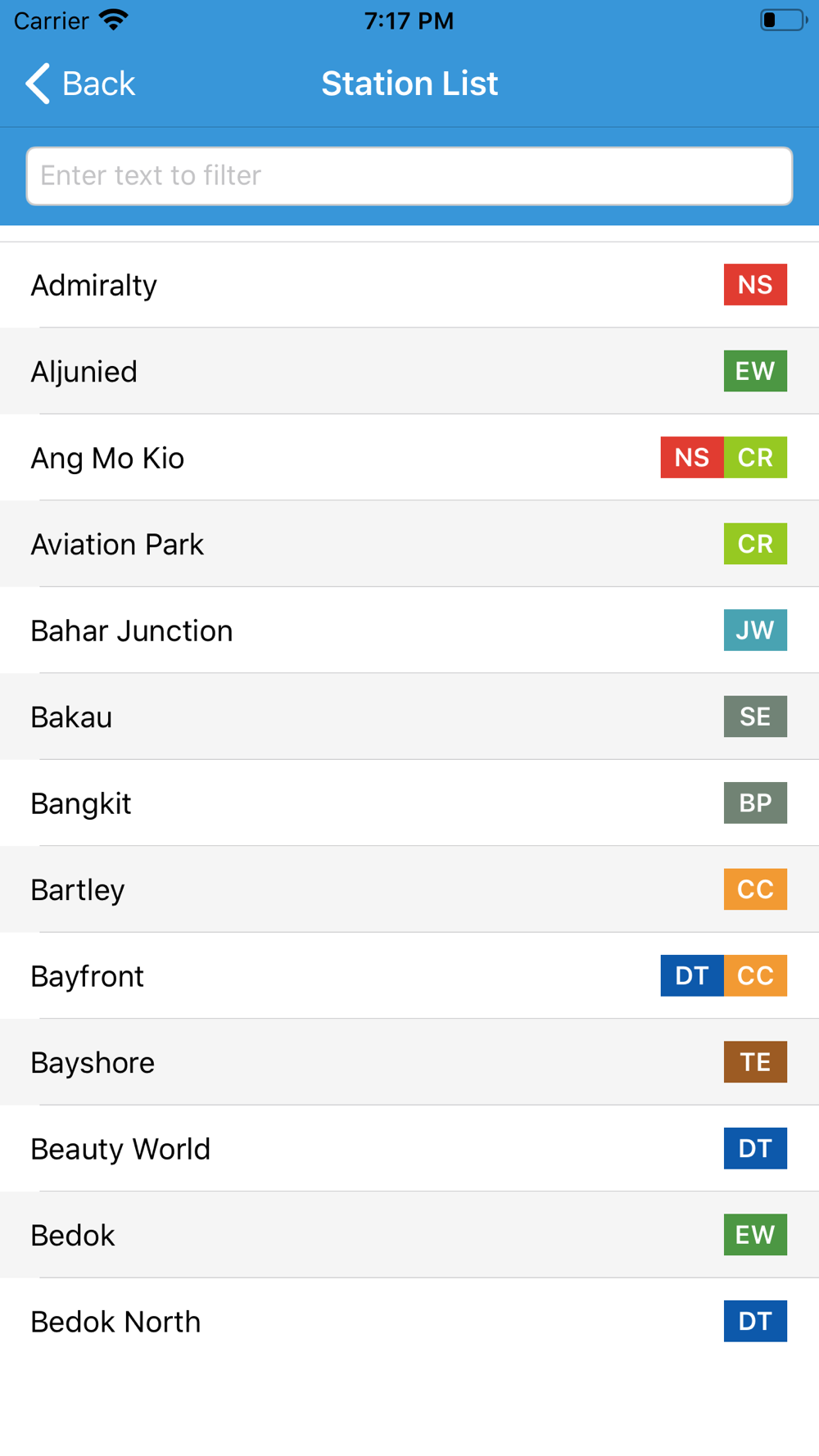The image size is (819, 1456).
Task: Open the Beauty World station entry
Action: point(409,1148)
